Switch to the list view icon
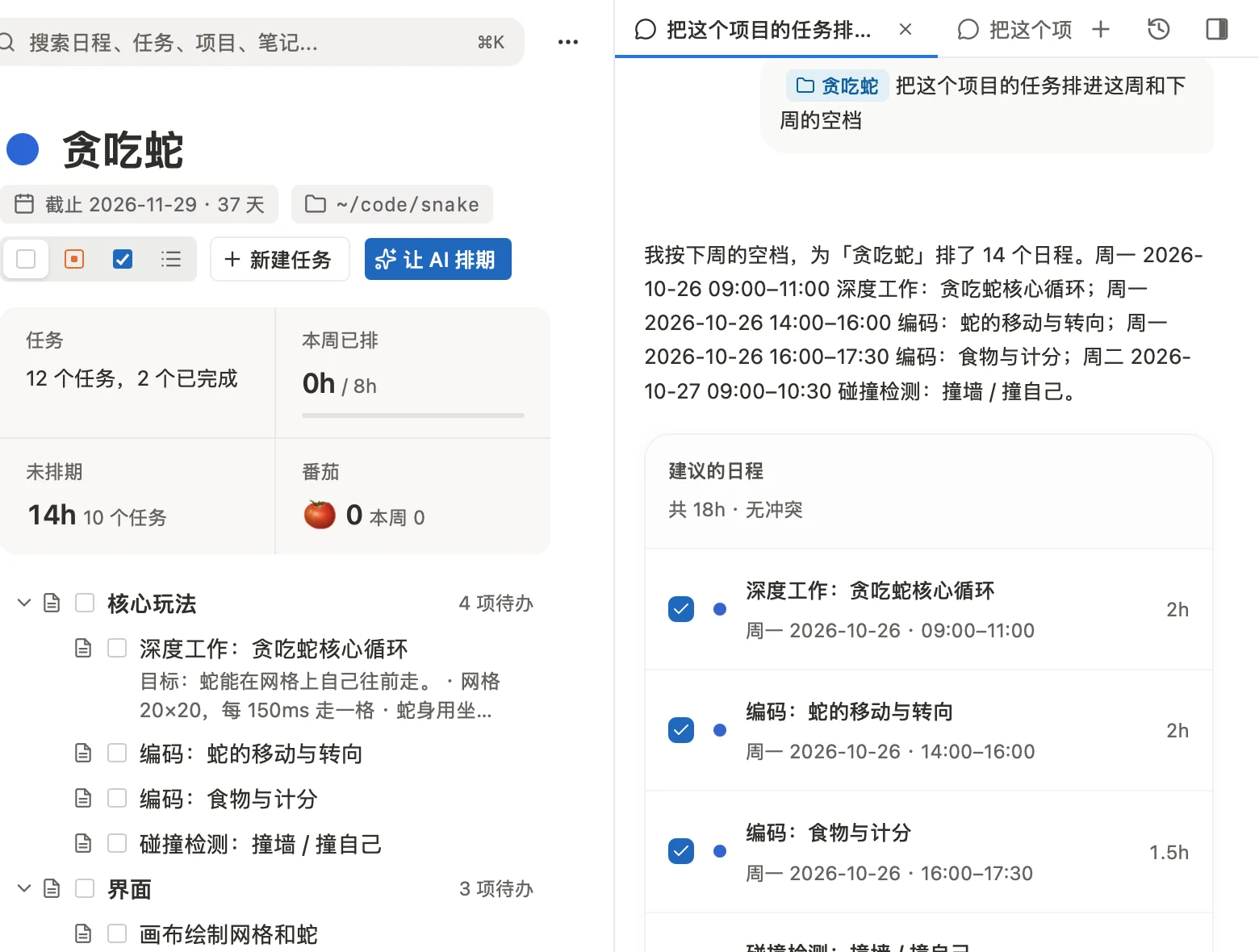The width and height of the screenshot is (1259, 952). point(171,259)
